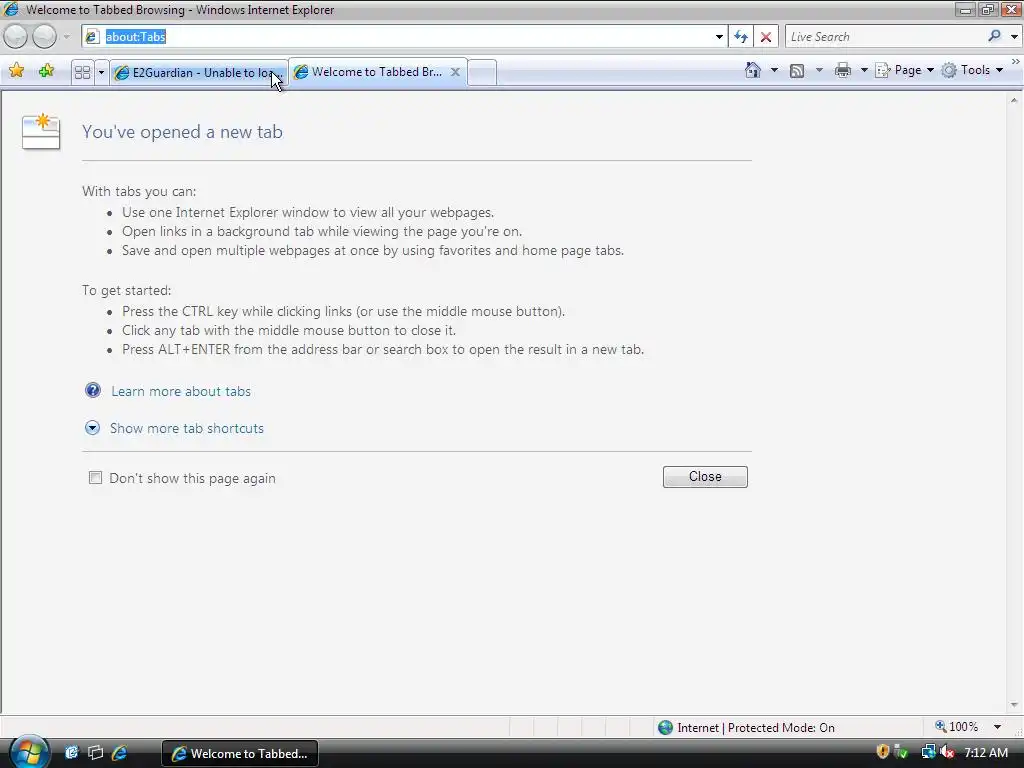Click the Close button on page
The image size is (1024, 768).
tap(705, 477)
